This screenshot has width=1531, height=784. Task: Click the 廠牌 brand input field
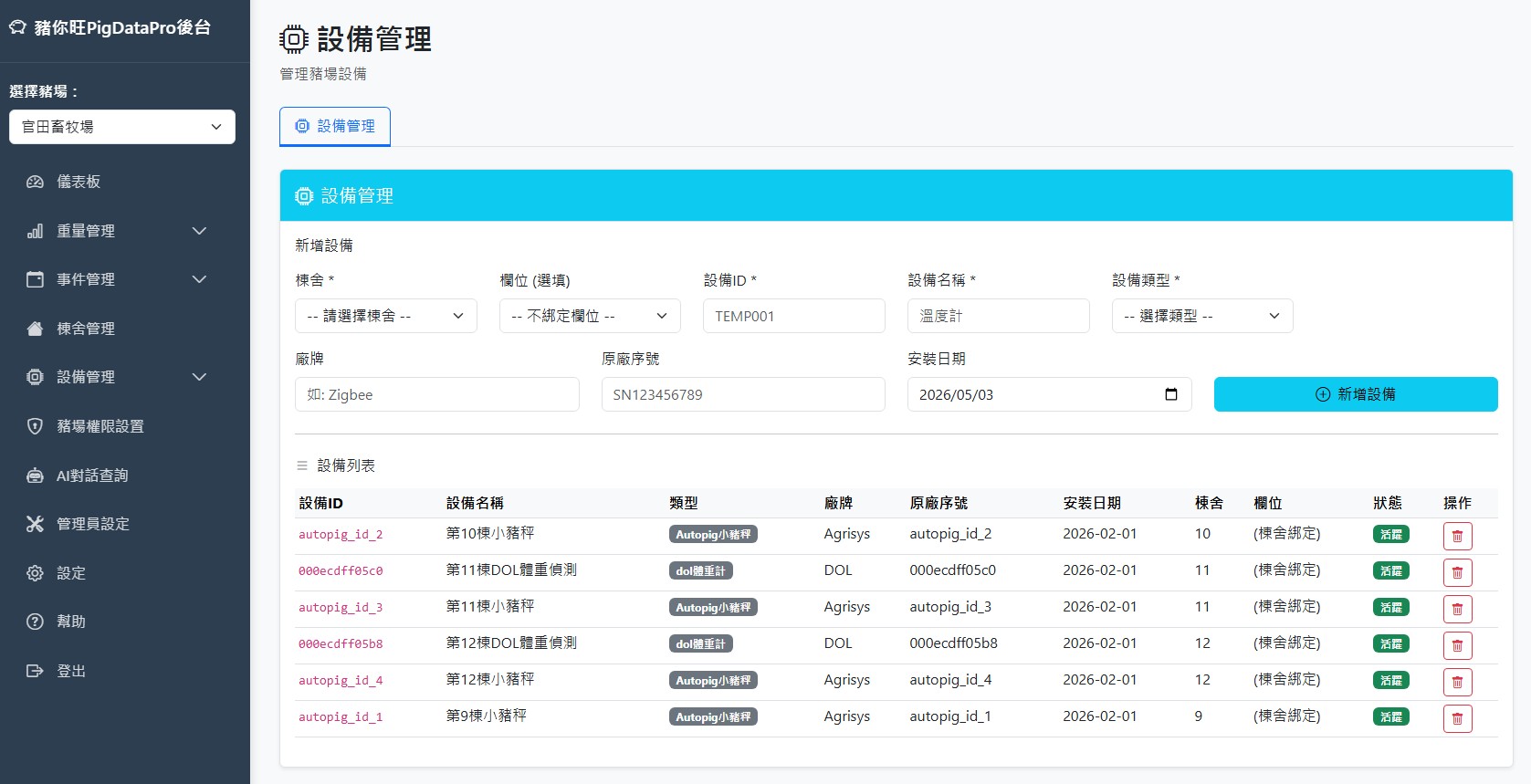(x=437, y=394)
